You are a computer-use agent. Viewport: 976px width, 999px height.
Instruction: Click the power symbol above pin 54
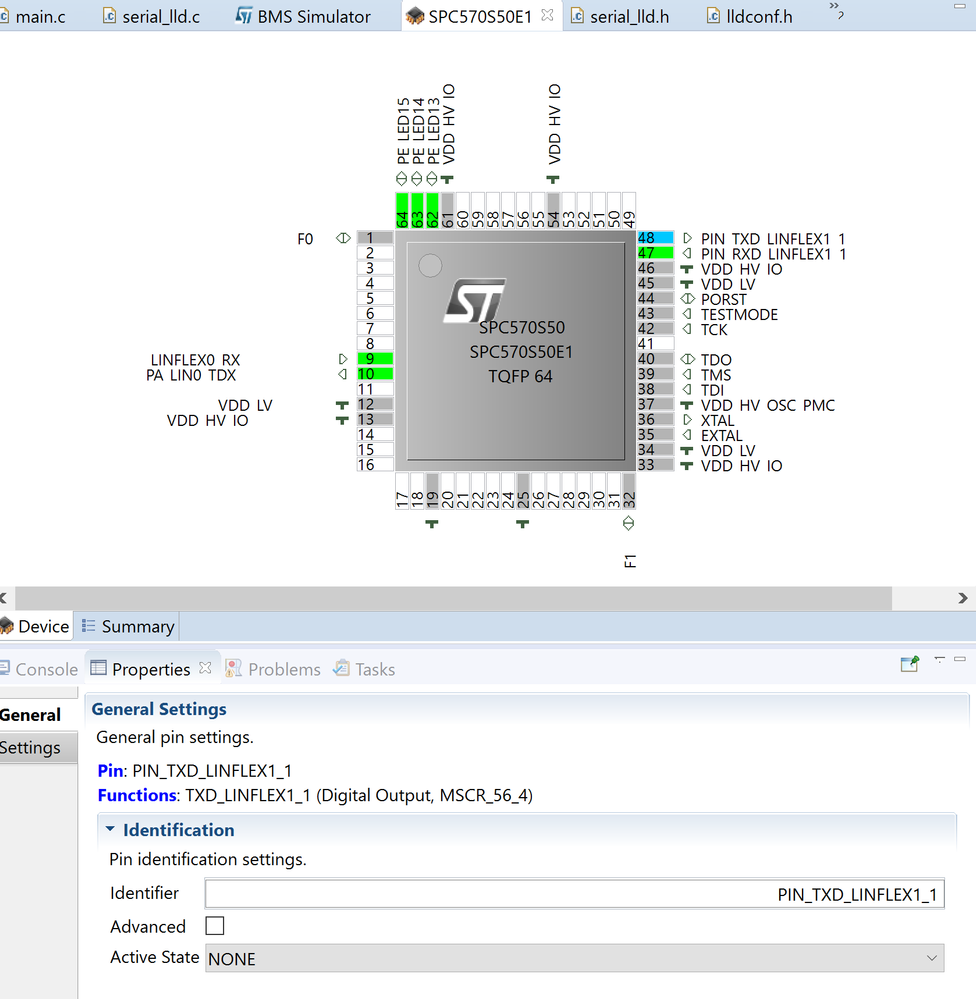click(553, 180)
